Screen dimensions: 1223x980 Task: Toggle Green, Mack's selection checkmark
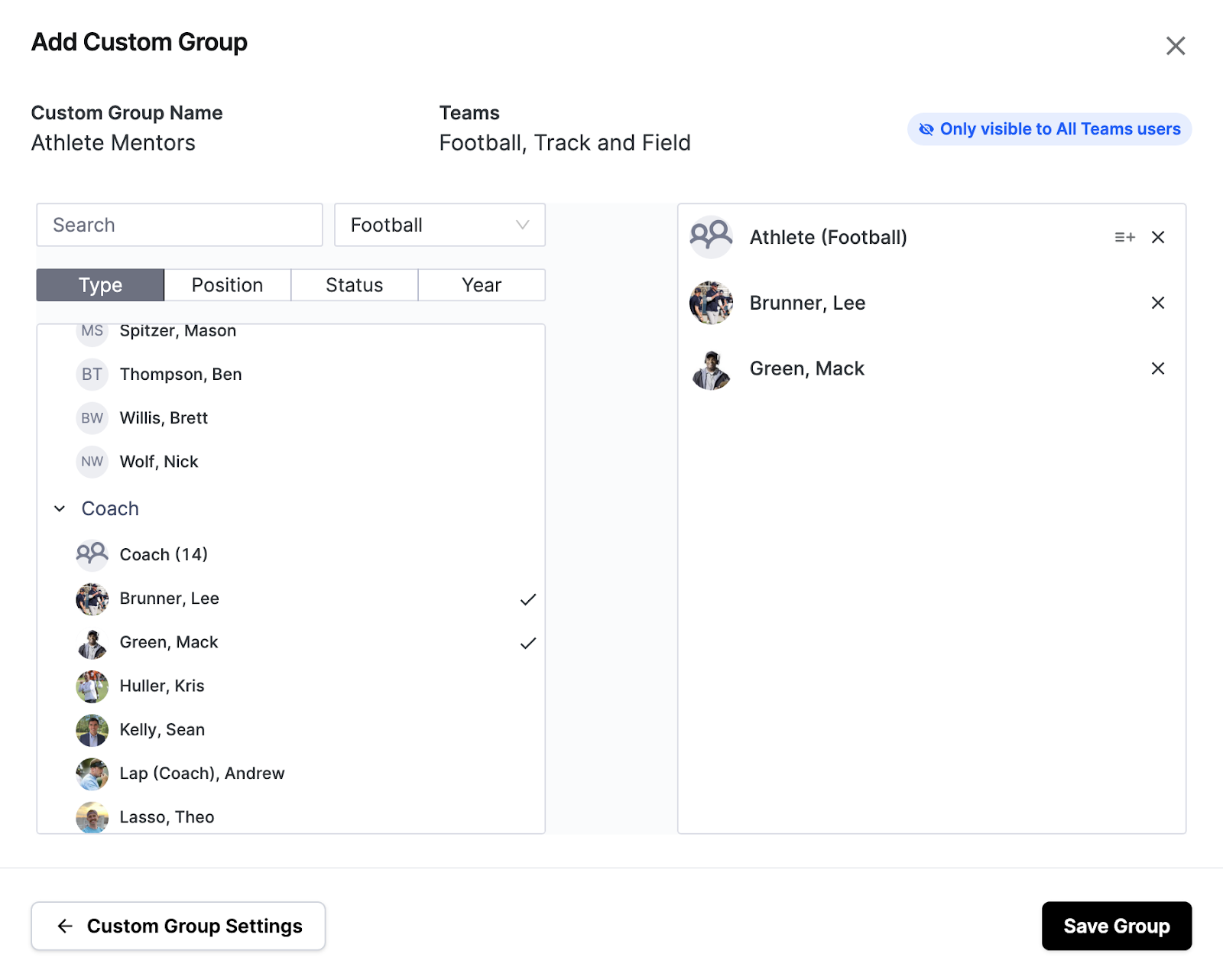coord(527,643)
